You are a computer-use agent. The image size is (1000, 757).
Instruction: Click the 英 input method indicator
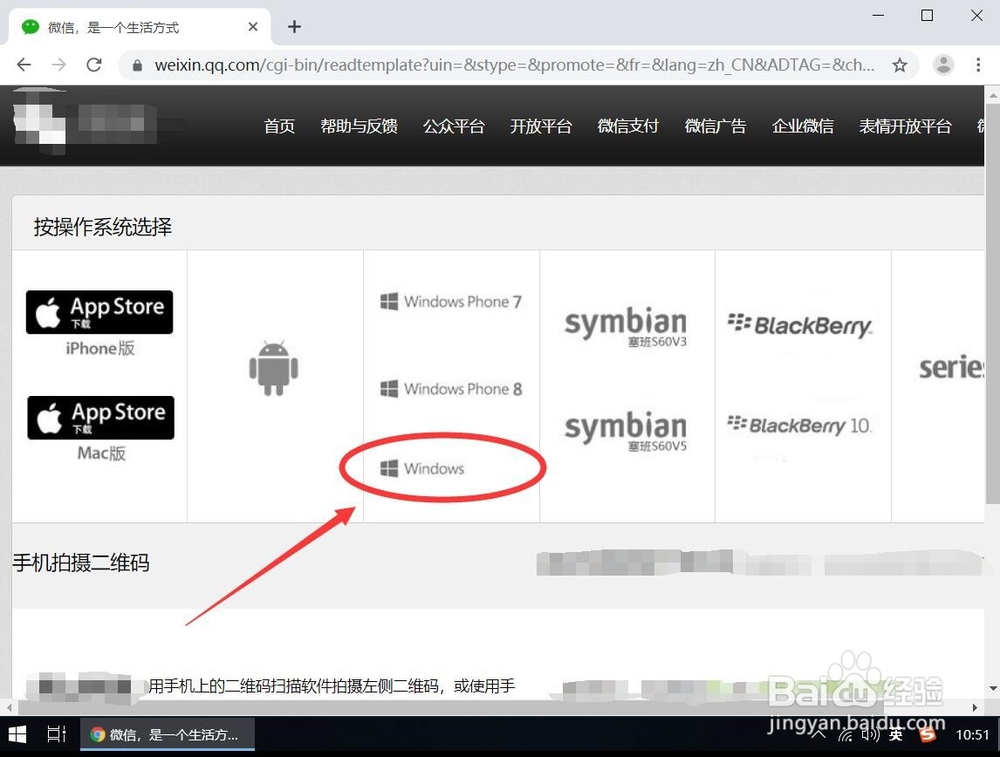[896, 735]
